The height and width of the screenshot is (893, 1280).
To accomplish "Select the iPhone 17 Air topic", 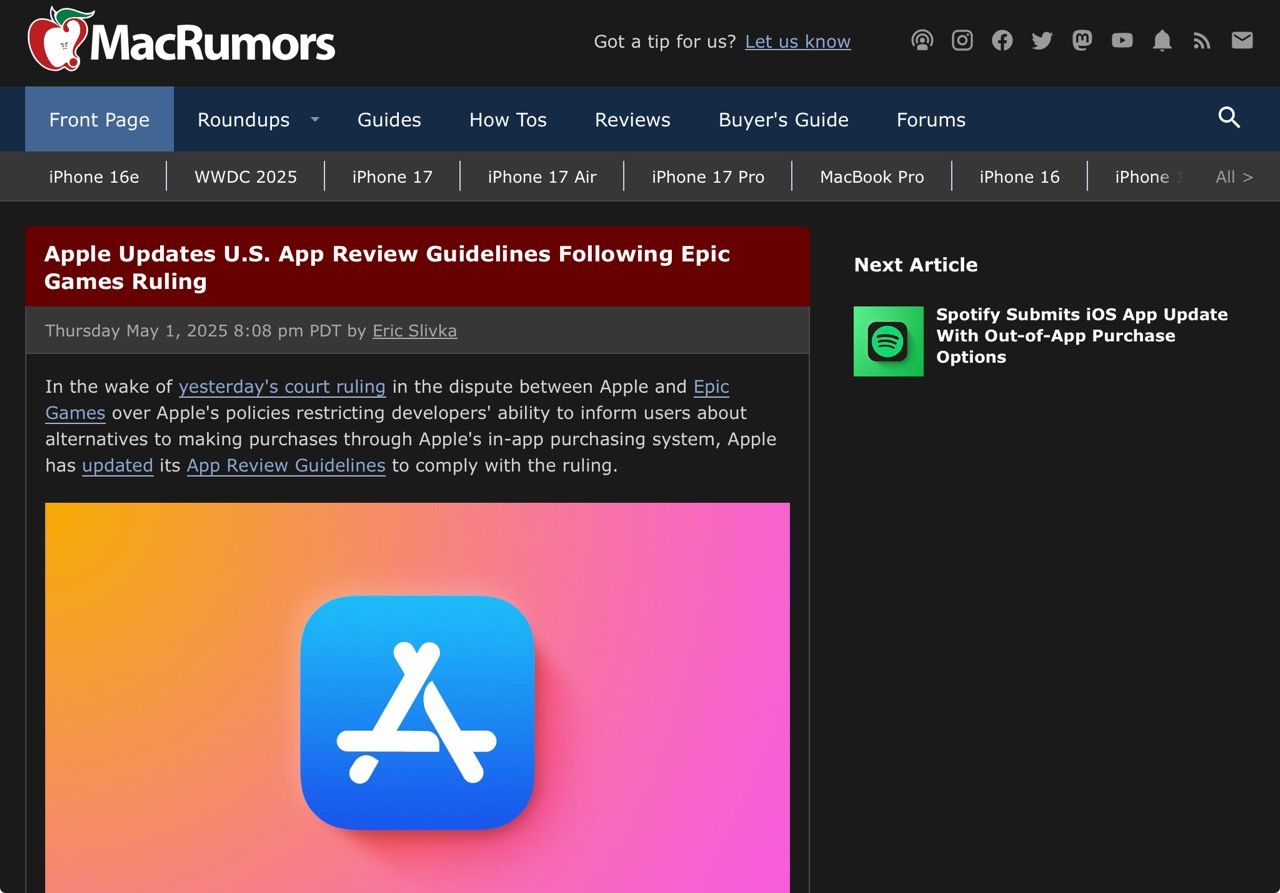I will [542, 177].
